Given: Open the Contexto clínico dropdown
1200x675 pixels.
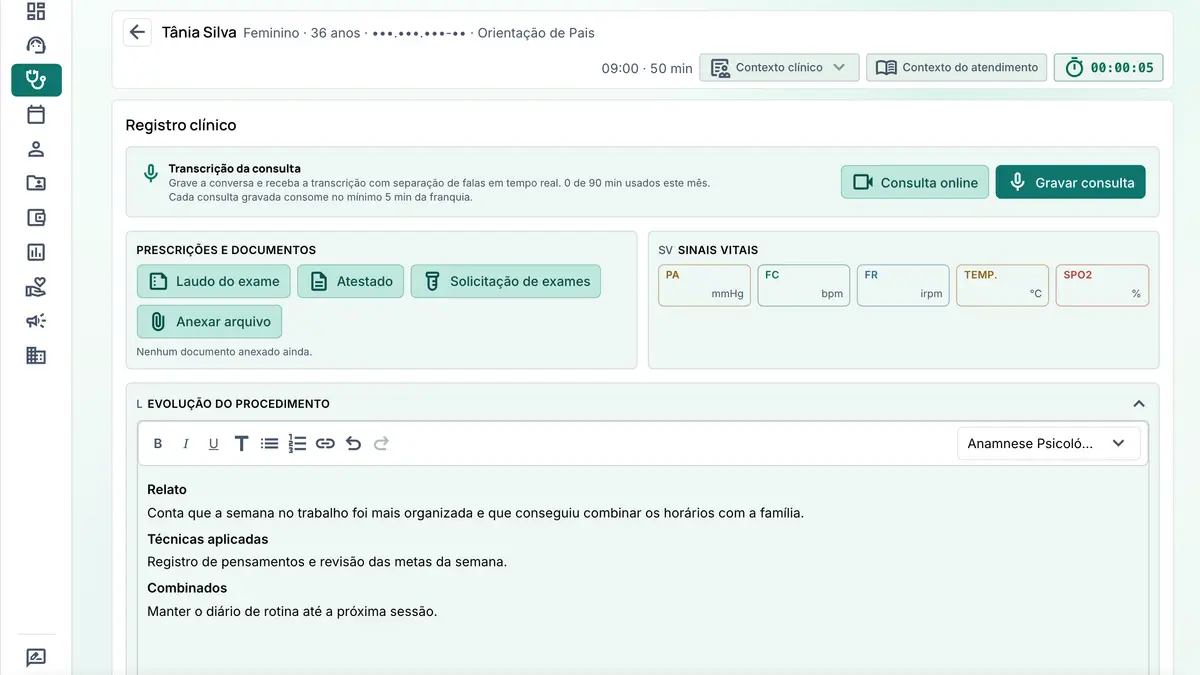Looking at the screenshot, I should pyautogui.click(x=779, y=68).
